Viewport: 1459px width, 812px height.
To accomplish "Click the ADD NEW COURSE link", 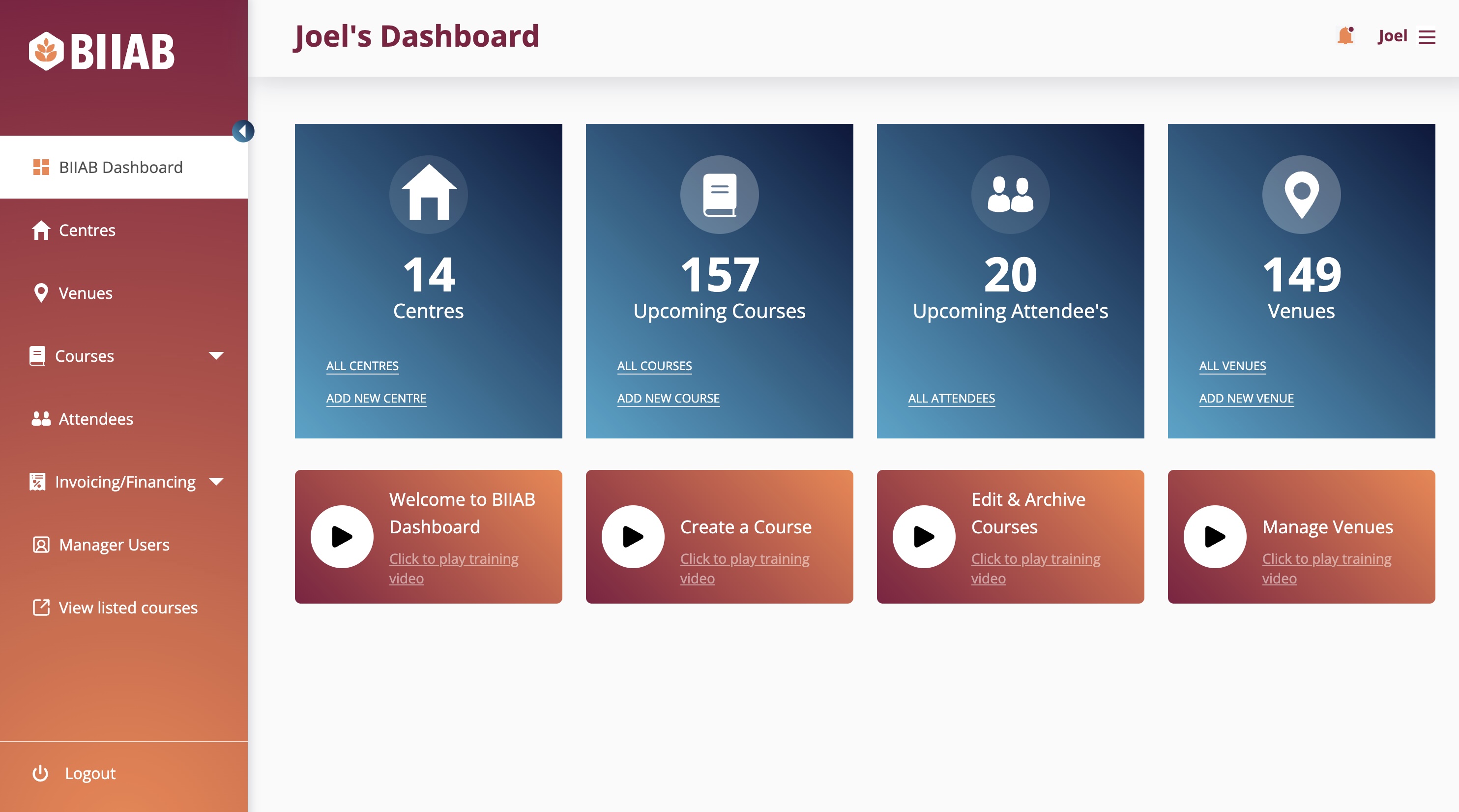I will tap(669, 398).
